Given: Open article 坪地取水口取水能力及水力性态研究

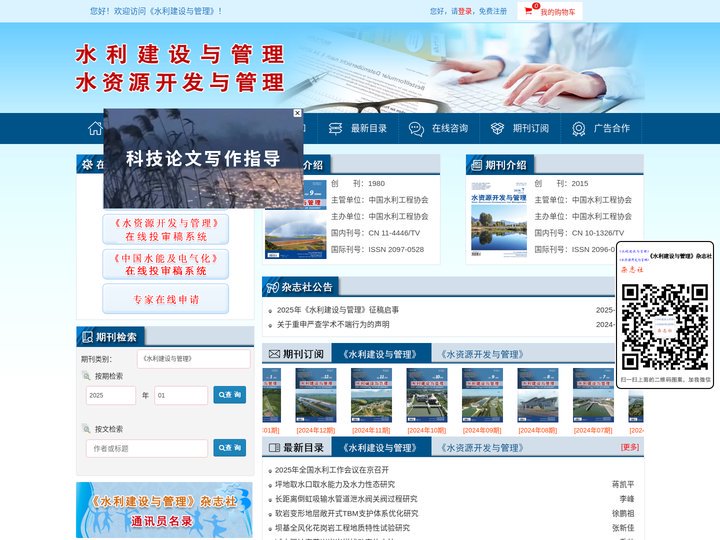Looking at the screenshot, I should tap(335, 484).
